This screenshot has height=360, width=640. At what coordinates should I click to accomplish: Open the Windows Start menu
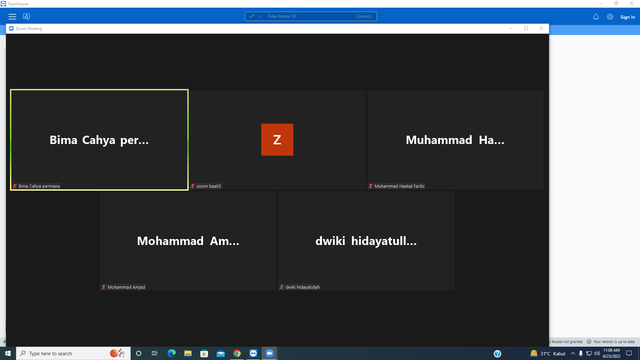pyautogui.click(x=8, y=353)
